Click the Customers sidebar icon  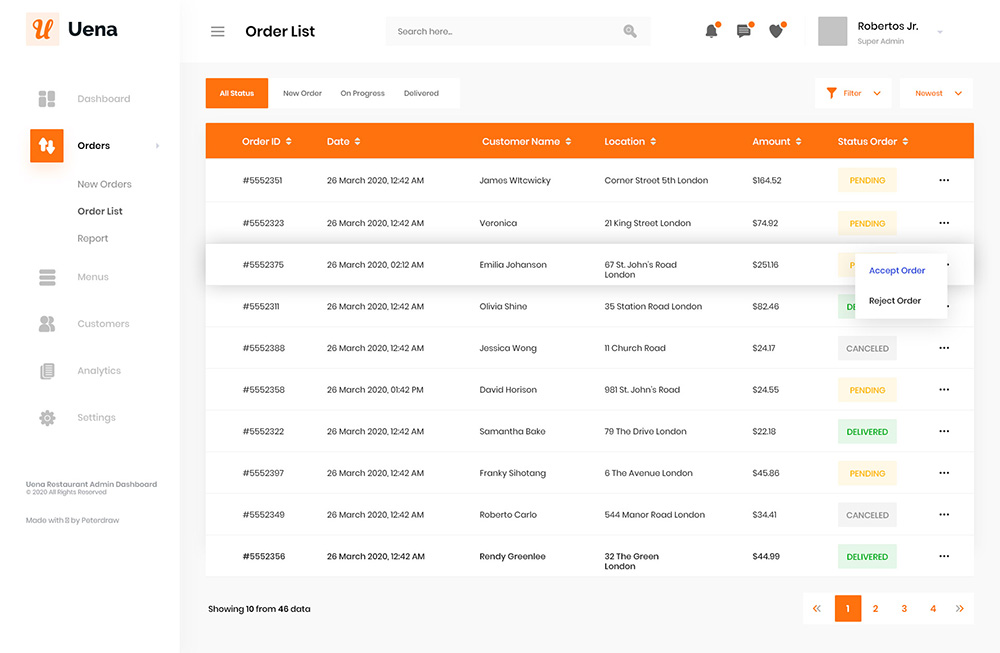47,324
